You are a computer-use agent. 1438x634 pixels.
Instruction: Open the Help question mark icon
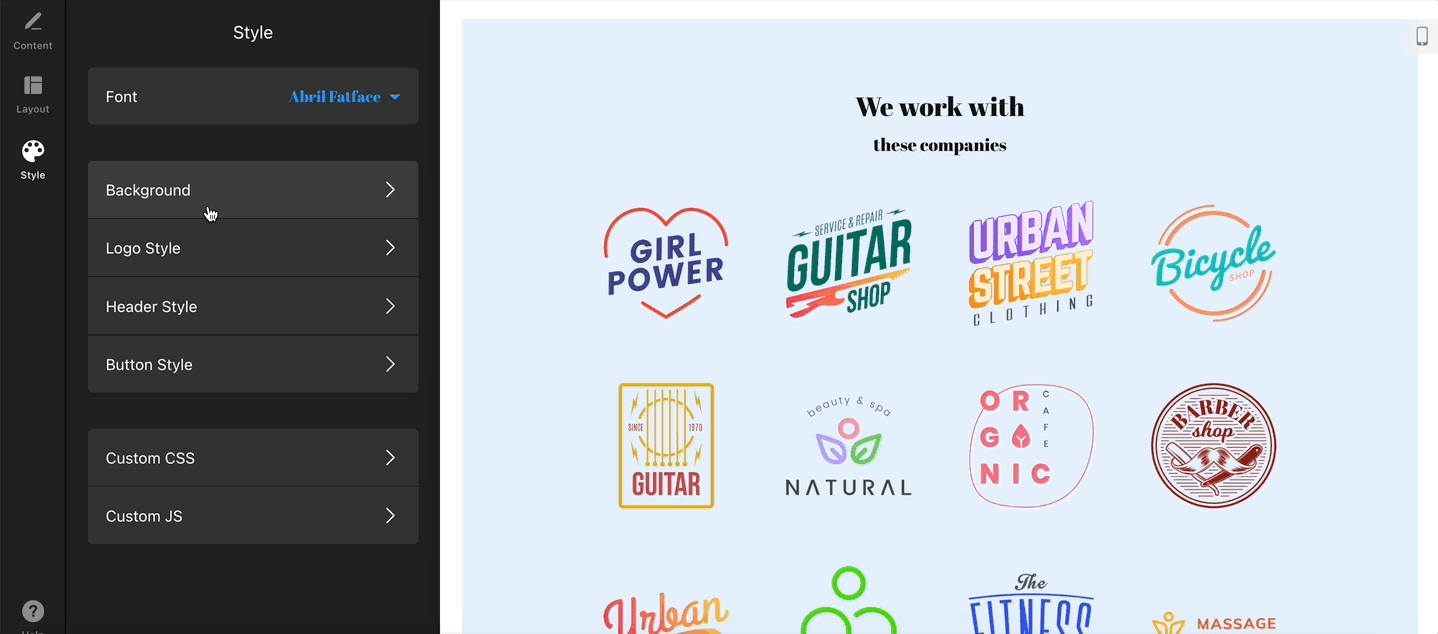(33, 611)
